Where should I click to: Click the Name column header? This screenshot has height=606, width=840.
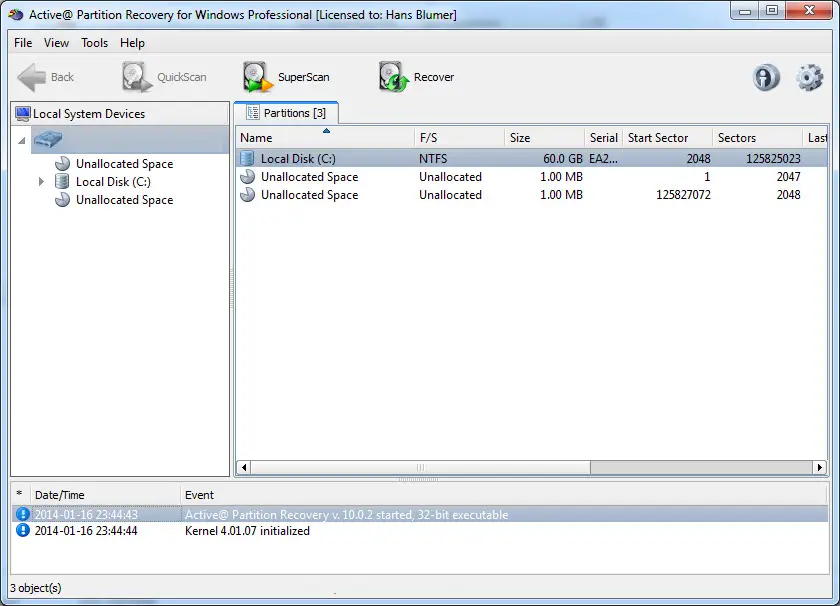point(325,138)
